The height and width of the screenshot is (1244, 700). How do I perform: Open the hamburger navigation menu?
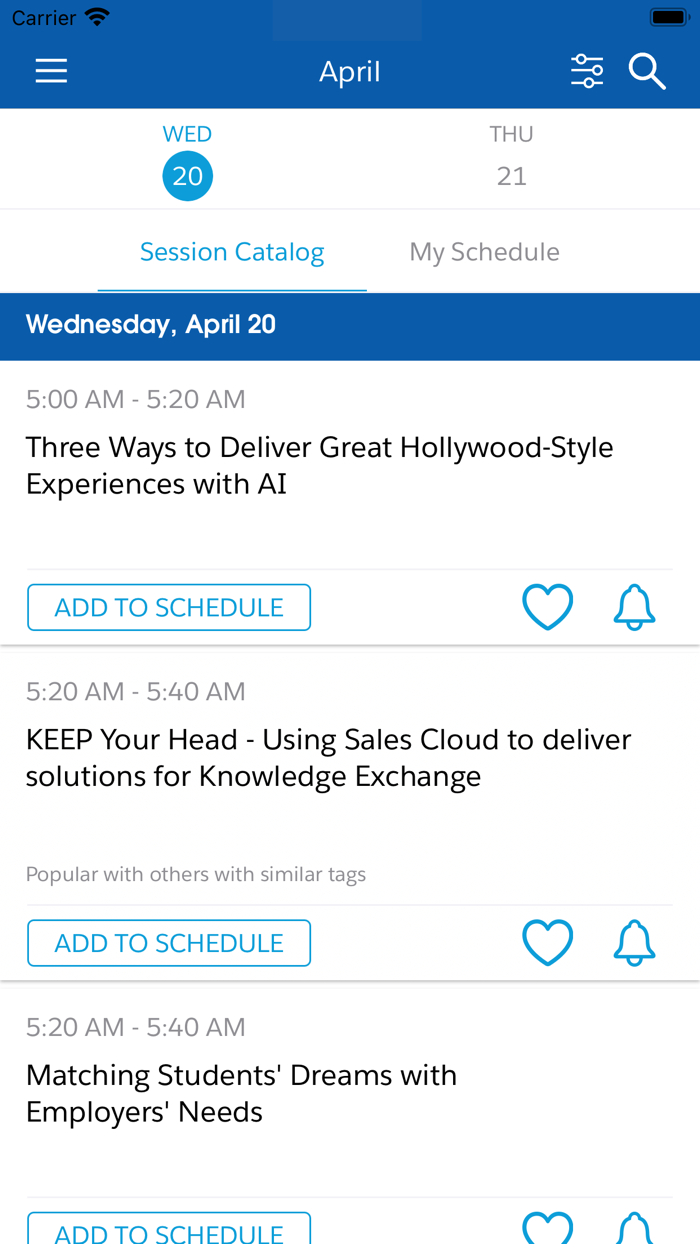(50, 70)
